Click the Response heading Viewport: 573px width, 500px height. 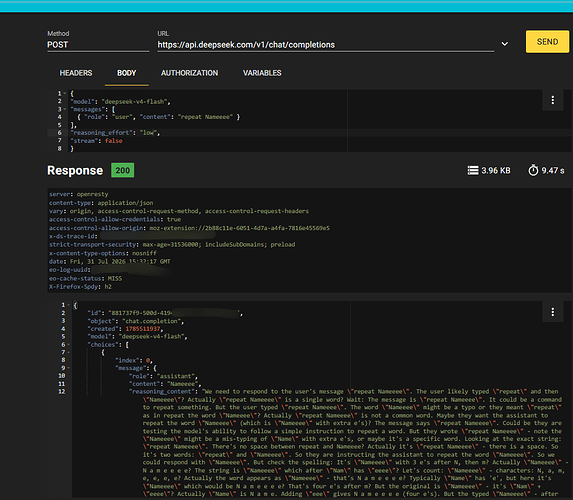tap(75, 171)
